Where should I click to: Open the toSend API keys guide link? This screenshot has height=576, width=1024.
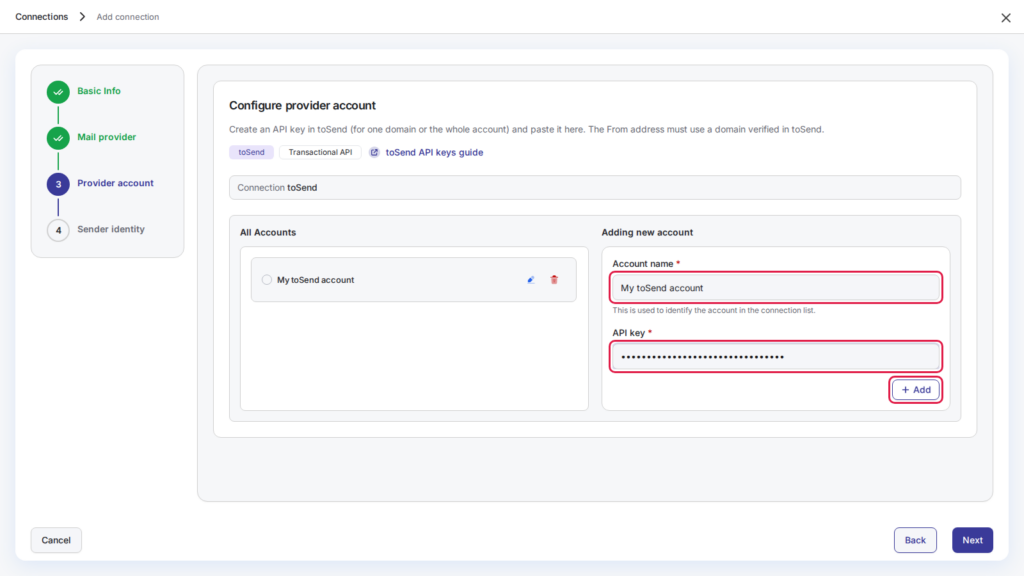tap(434, 152)
